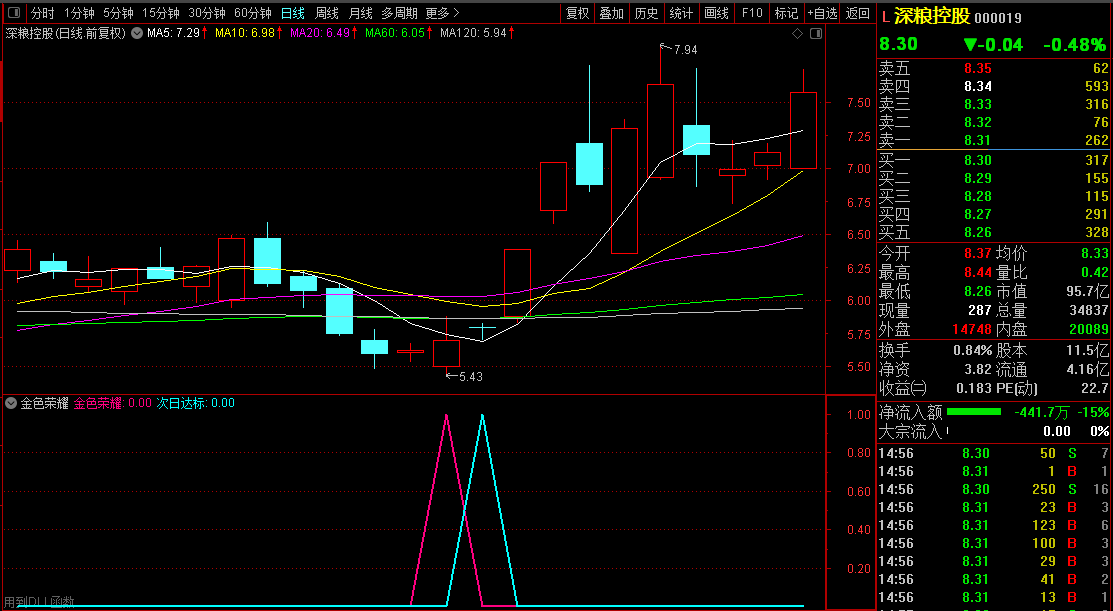
Task: Click the last red candlestick on the chart
Action: pos(804,130)
